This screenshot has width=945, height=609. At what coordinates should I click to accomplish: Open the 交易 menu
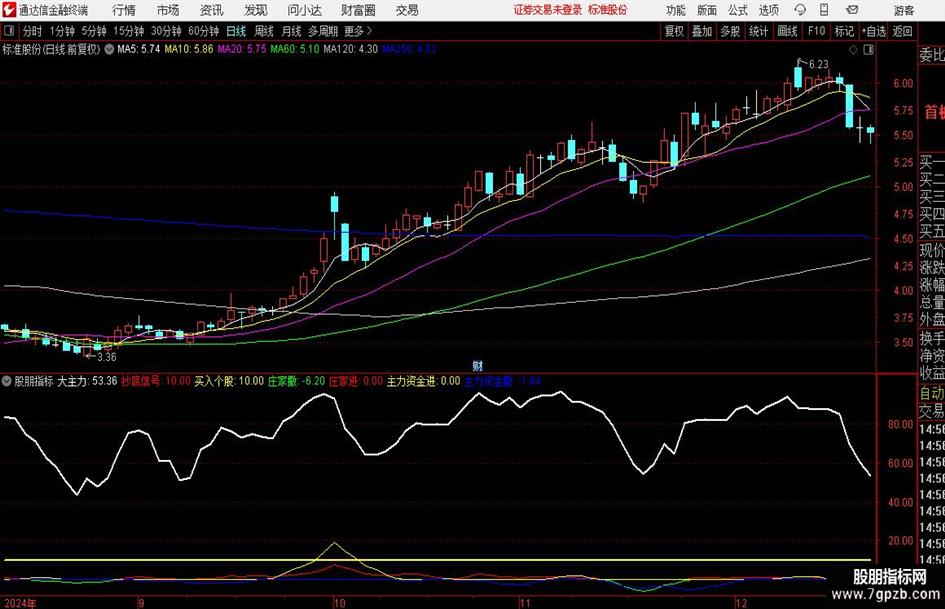point(407,10)
